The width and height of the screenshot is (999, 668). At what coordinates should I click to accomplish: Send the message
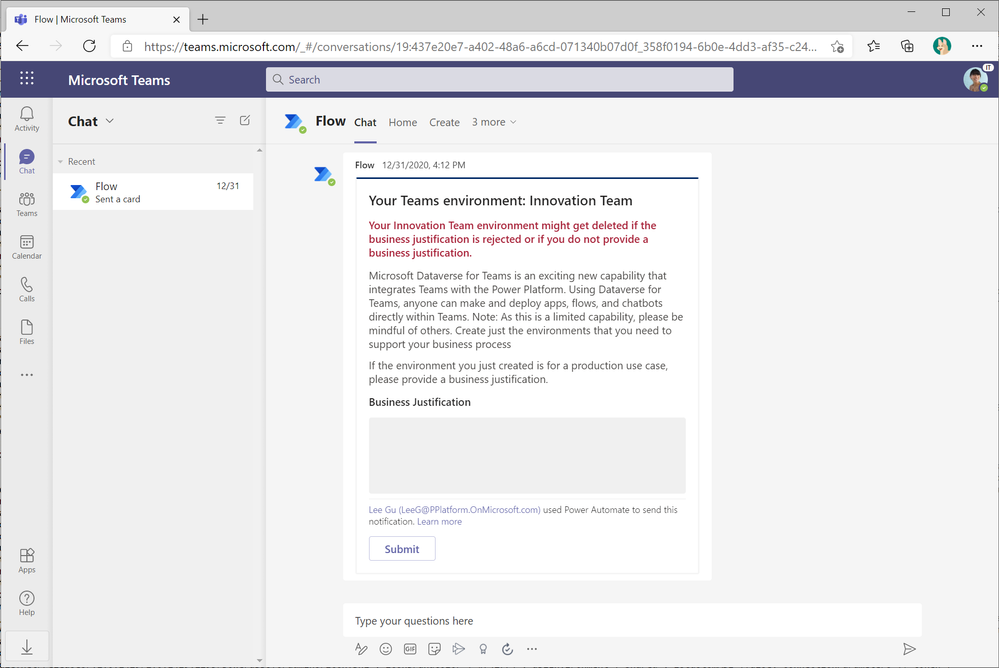(909, 649)
